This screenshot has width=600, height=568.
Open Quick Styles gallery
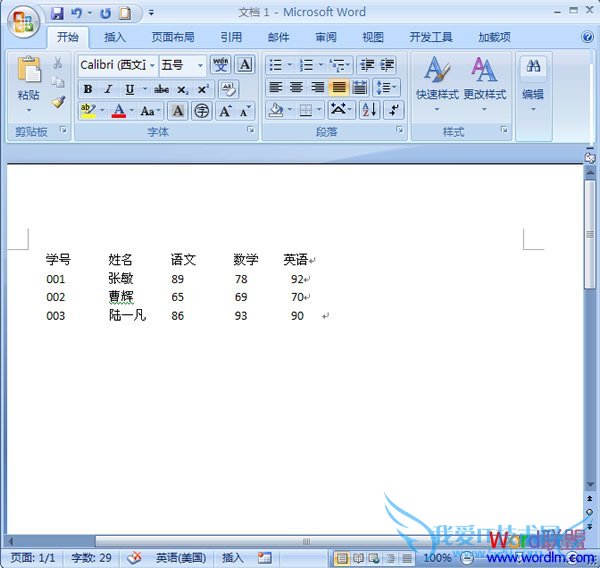[437, 84]
